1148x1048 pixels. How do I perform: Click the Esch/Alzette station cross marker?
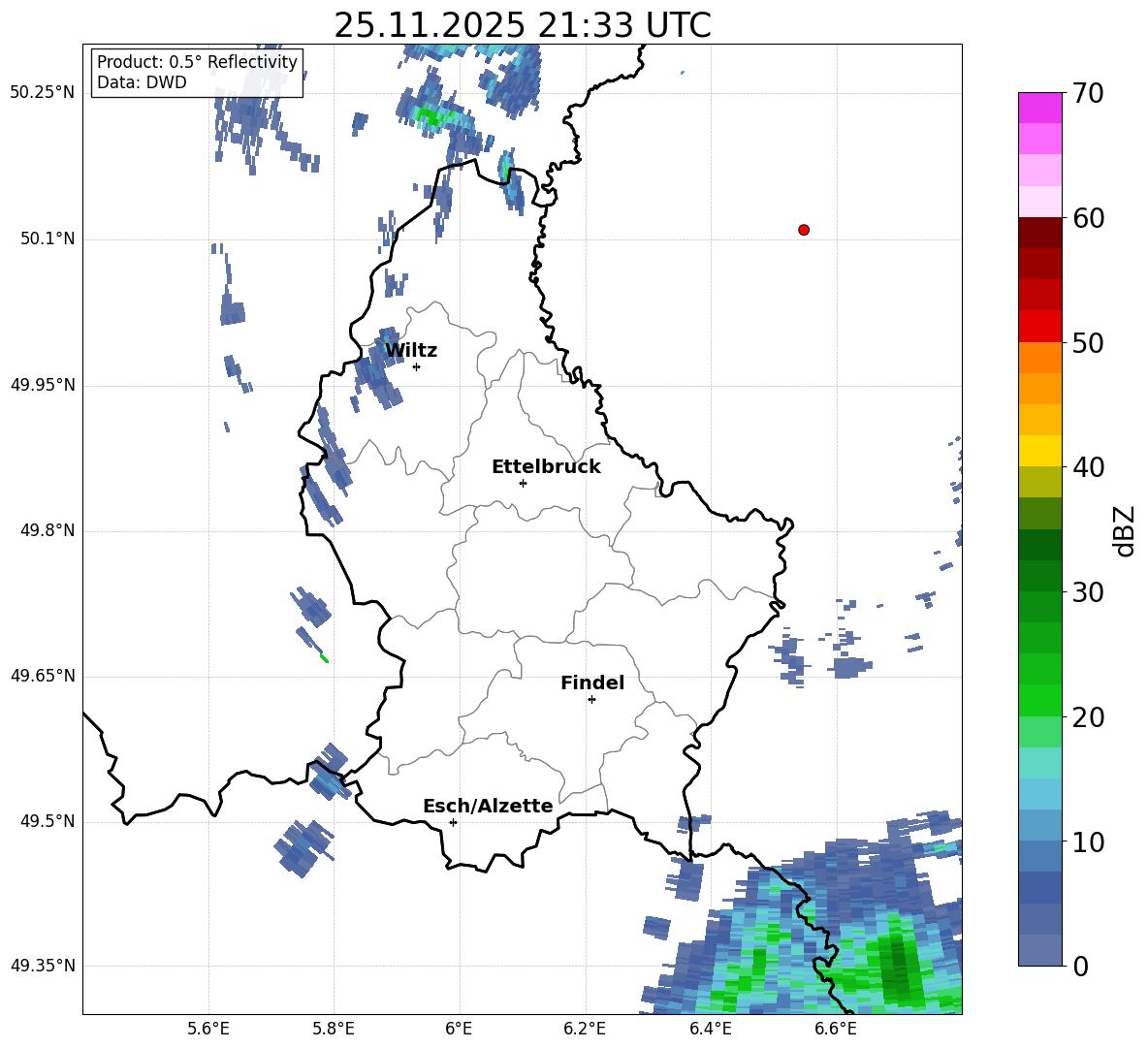(453, 822)
